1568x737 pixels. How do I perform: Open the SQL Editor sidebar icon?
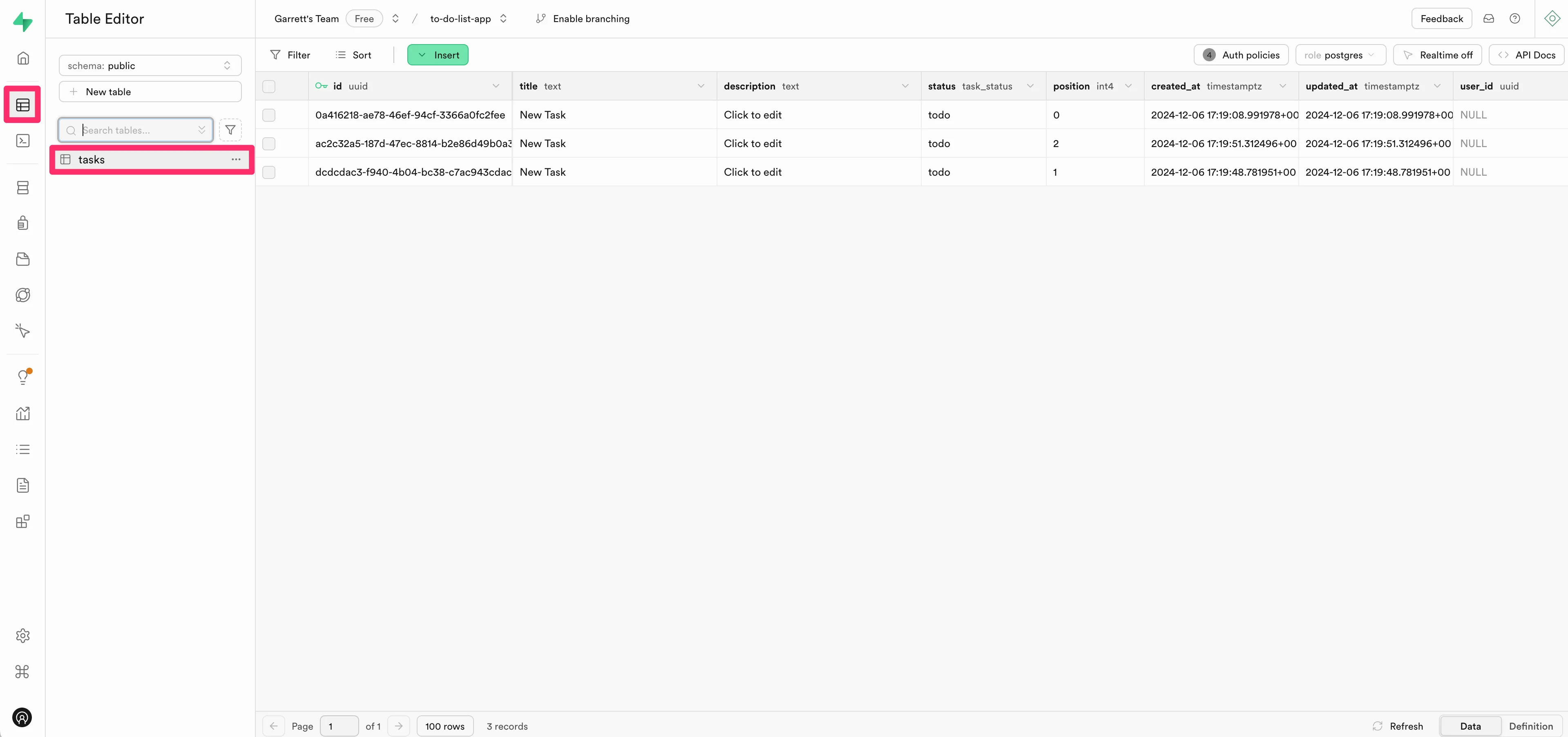coord(22,141)
